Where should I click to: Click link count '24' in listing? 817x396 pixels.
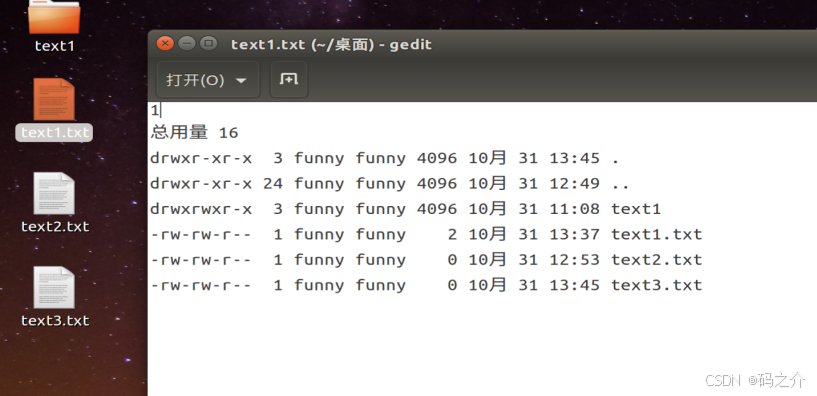(273, 184)
